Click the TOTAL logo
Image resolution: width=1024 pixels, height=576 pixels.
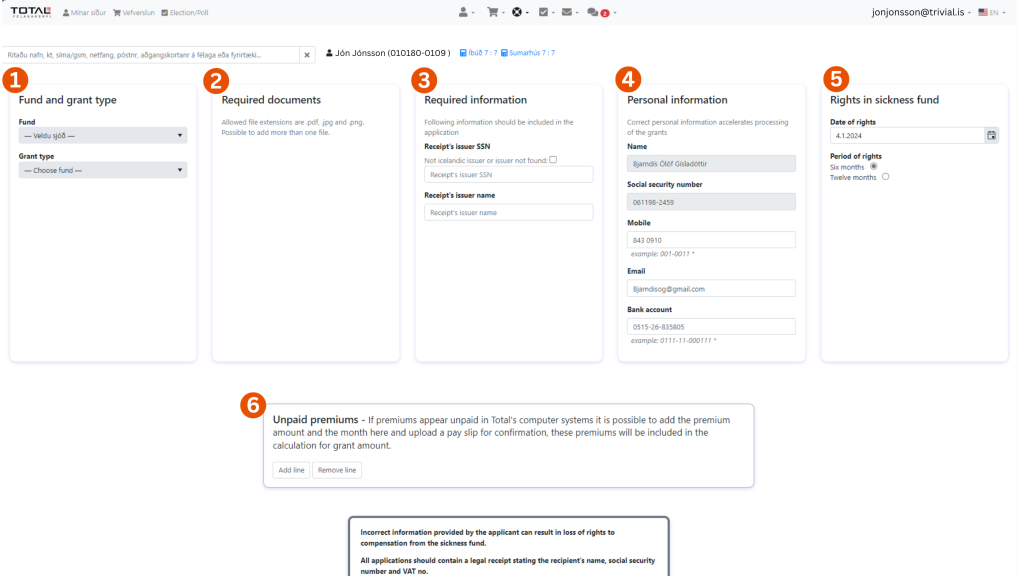[x=30, y=12]
